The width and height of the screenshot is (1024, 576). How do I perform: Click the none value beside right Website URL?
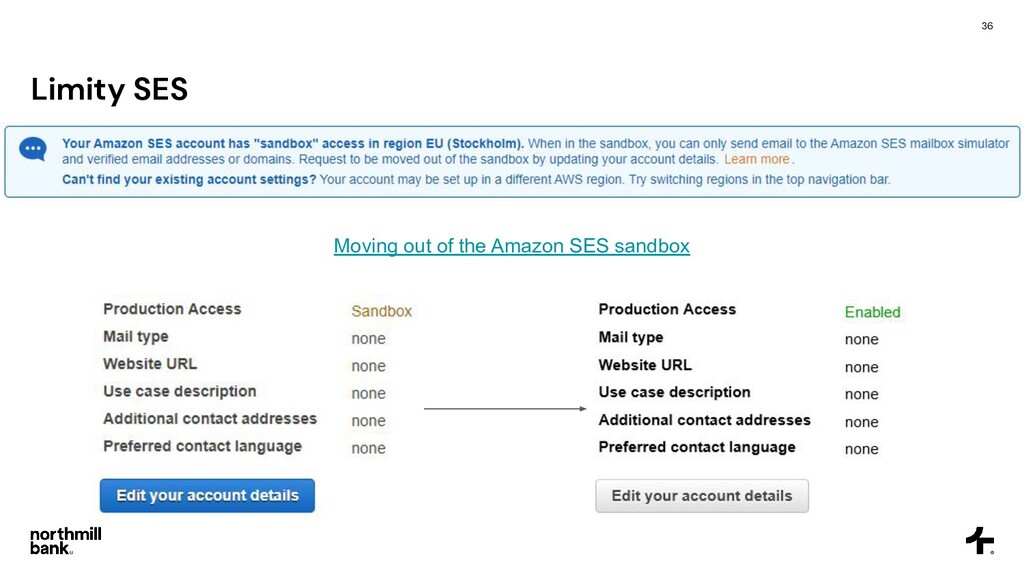(861, 368)
